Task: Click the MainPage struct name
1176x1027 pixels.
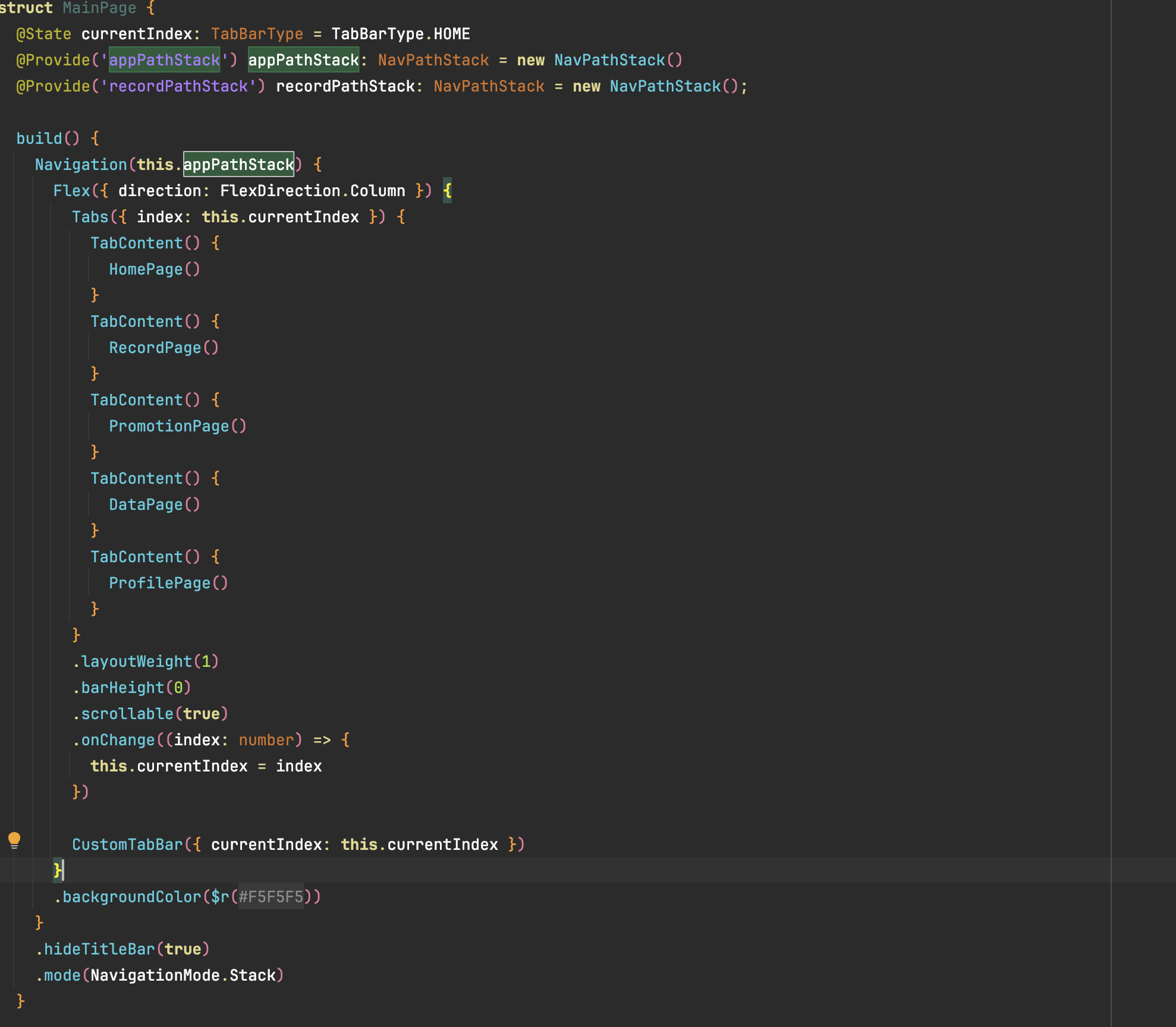Action: pos(99,8)
